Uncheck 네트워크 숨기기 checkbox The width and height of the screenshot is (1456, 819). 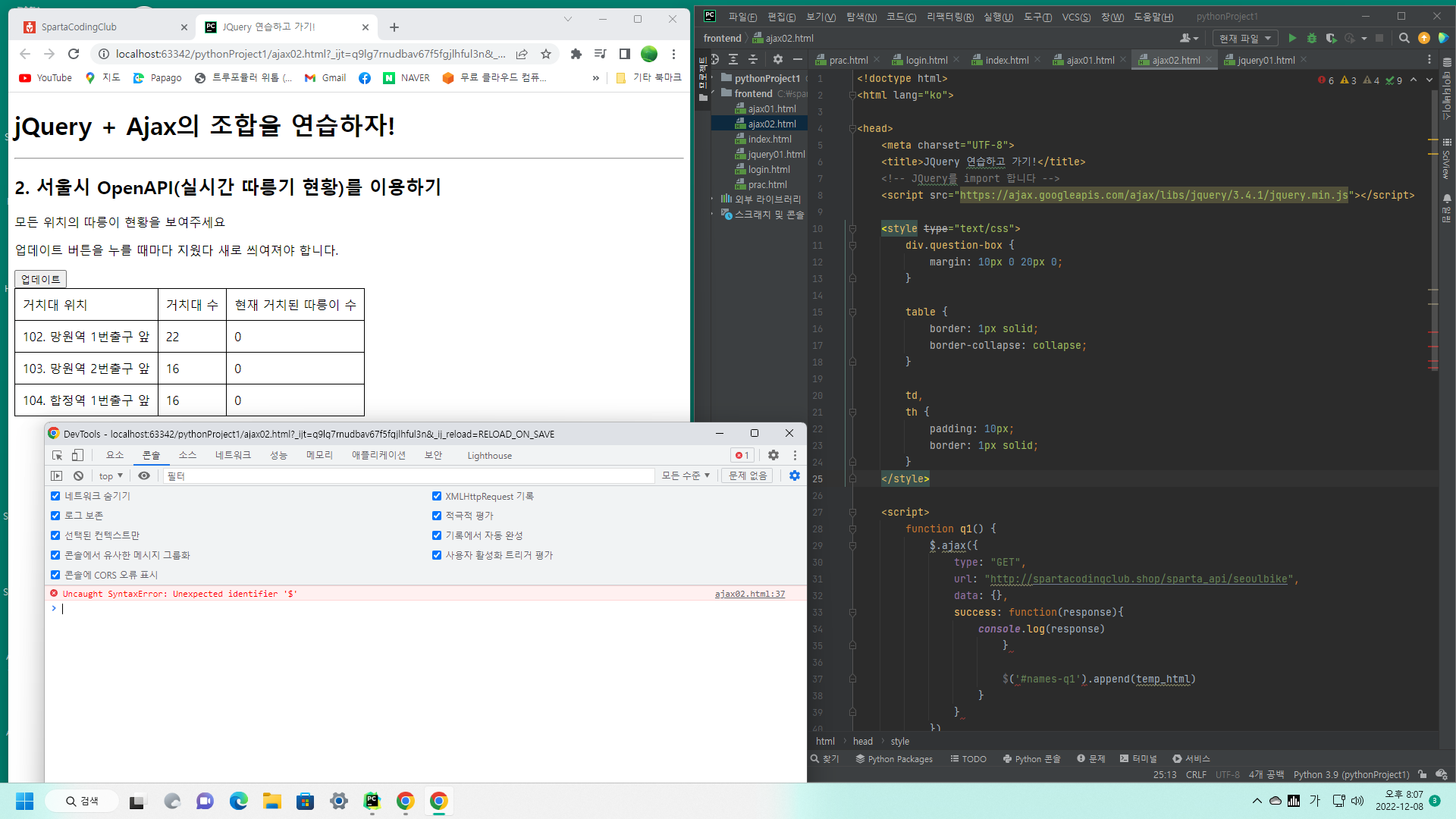pyautogui.click(x=55, y=496)
